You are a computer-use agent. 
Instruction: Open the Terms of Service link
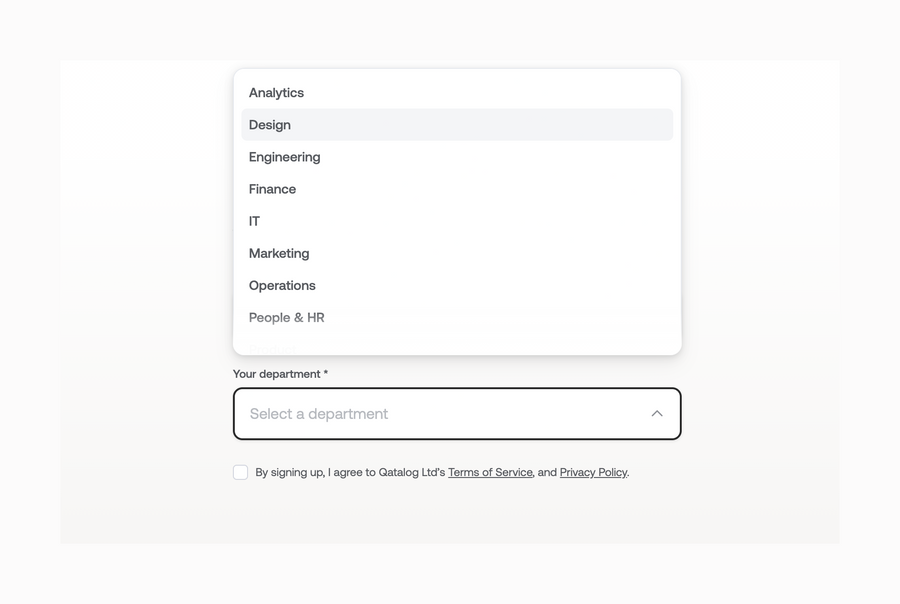click(489, 472)
